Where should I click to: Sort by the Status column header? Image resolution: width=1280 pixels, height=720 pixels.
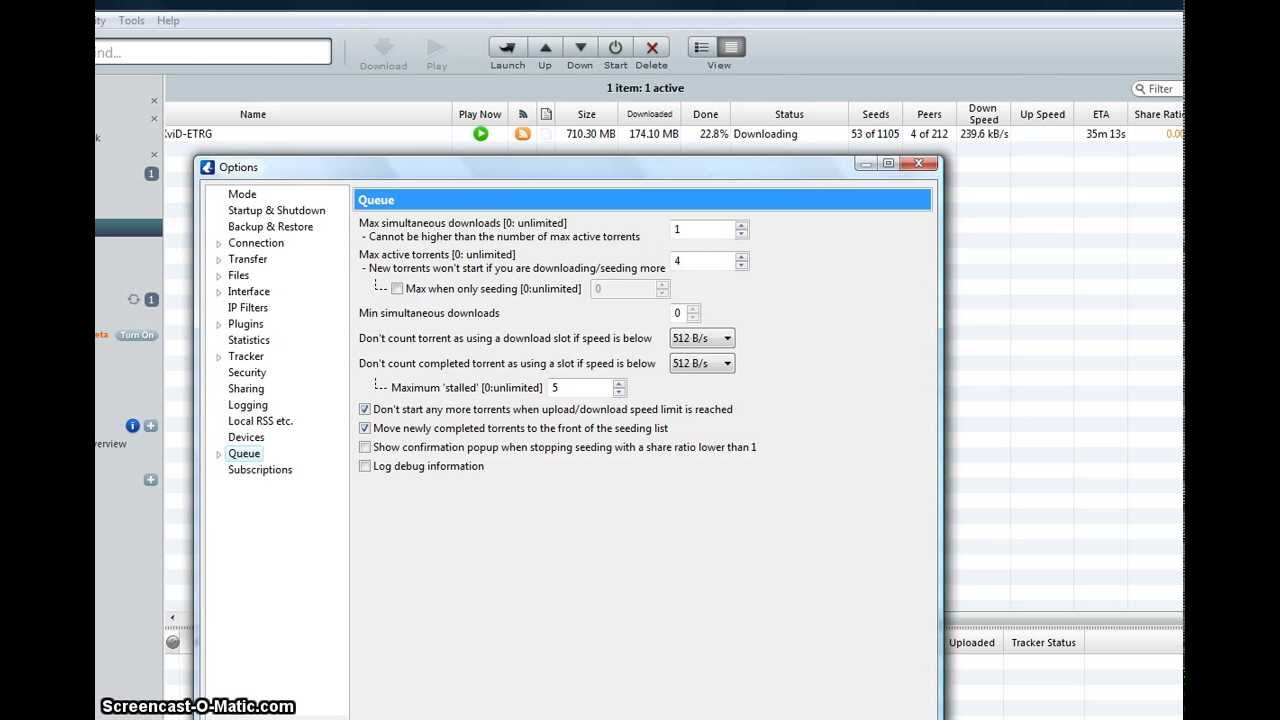[x=789, y=114]
